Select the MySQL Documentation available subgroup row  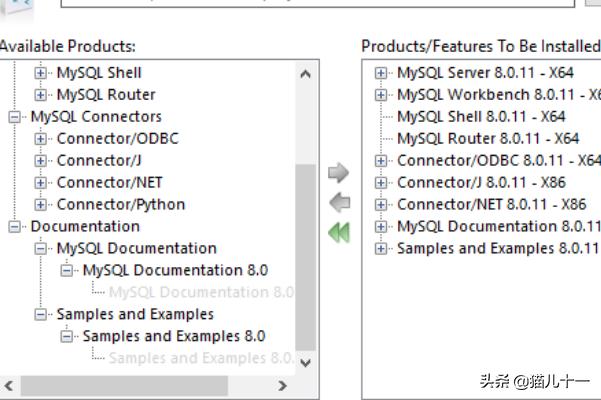point(137,249)
